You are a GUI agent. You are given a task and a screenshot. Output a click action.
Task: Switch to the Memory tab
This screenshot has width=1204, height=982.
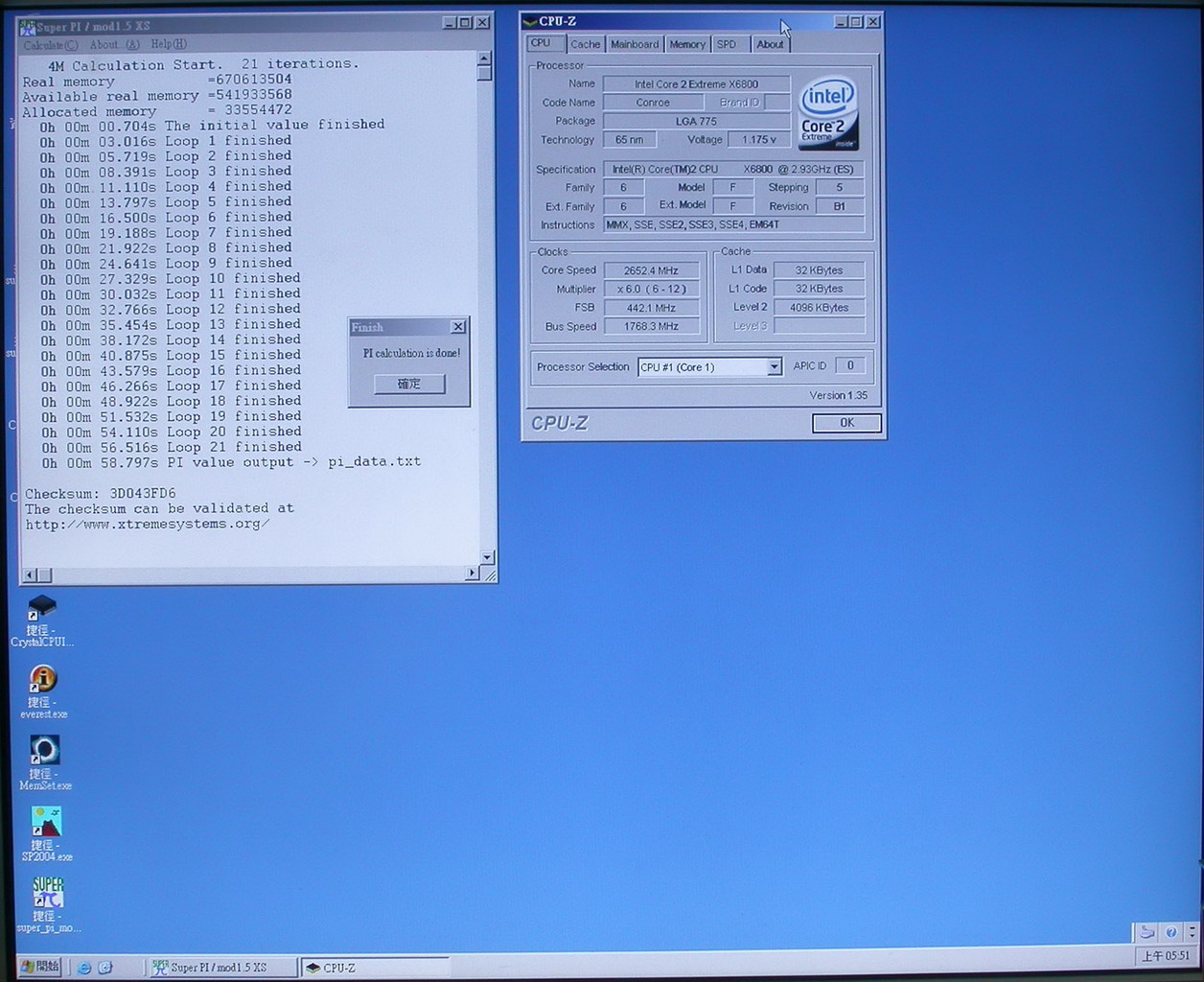(687, 44)
